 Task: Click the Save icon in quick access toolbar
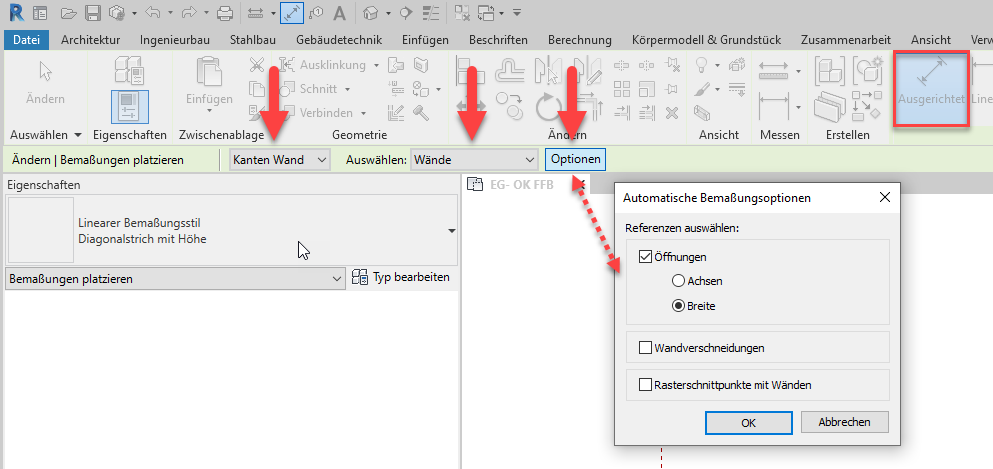tap(92, 13)
